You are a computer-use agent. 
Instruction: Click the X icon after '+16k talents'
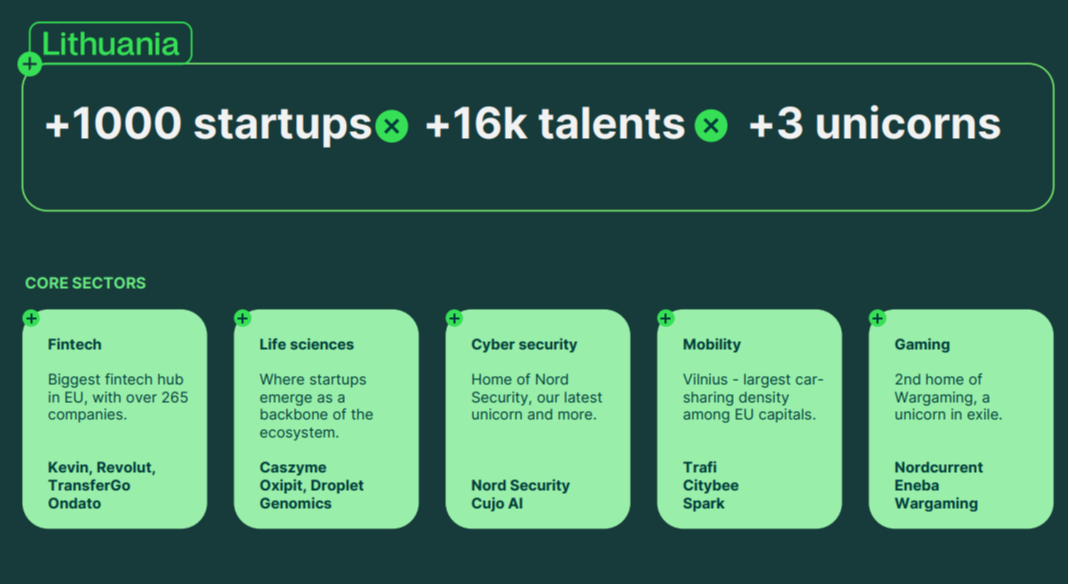(711, 127)
